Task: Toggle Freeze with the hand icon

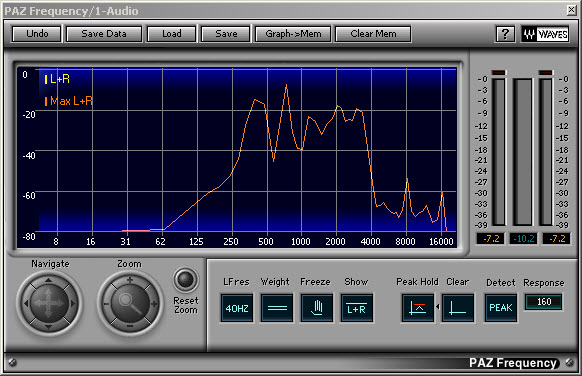Action: (x=317, y=308)
